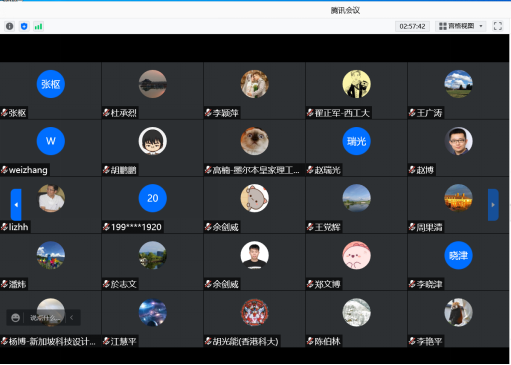
Task: Click muted mic icon beside 王广涛
Action: [x=412, y=113]
